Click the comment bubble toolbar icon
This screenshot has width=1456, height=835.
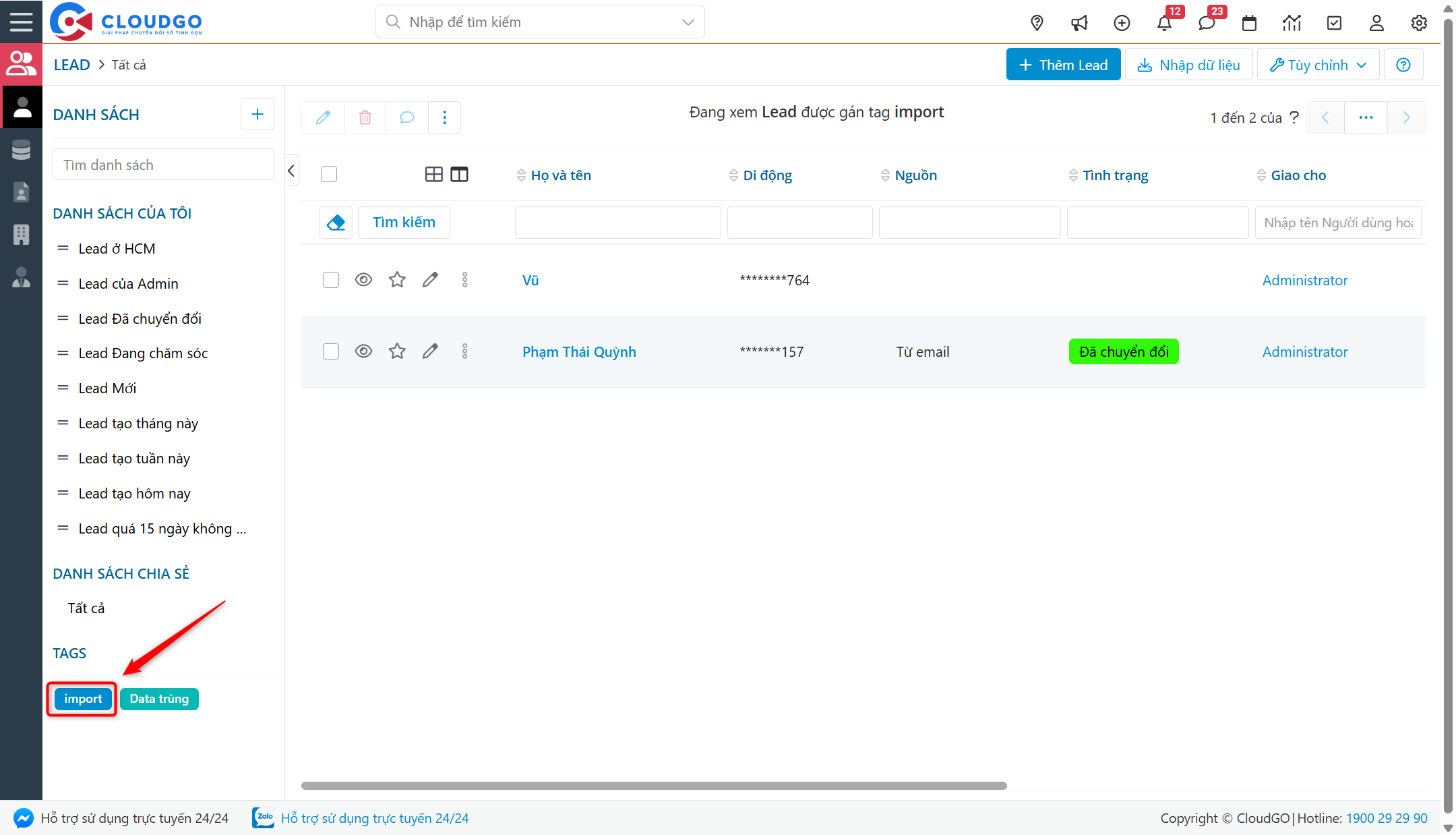pos(406,117)
